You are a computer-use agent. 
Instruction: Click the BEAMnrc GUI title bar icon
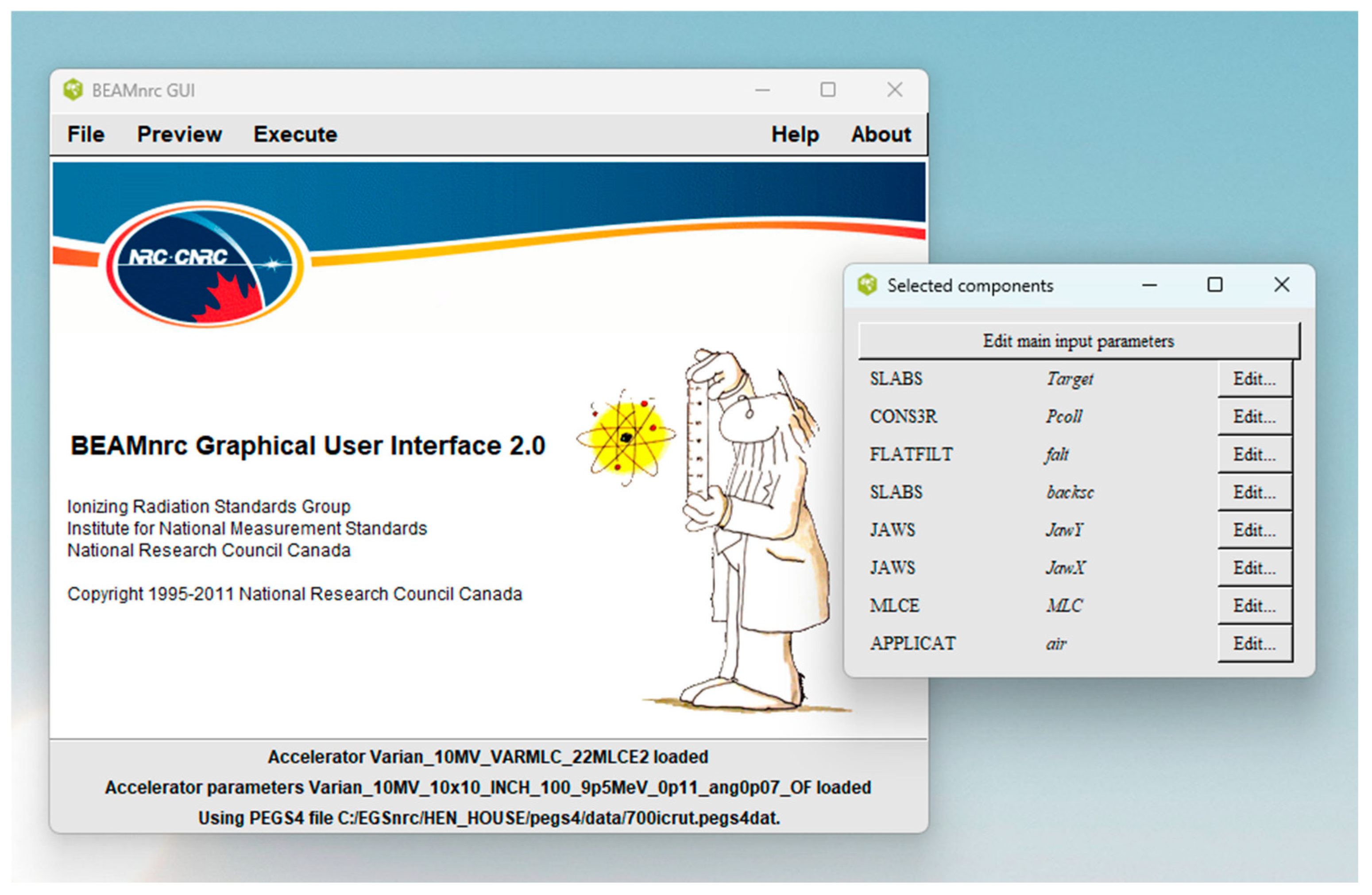[73, 90]
